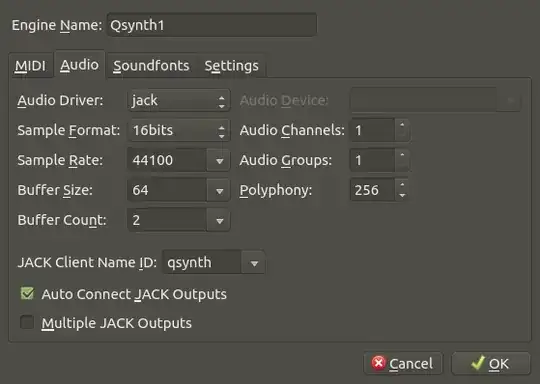
Task: Switch to the MIDI tab
Action: point(31,65)
